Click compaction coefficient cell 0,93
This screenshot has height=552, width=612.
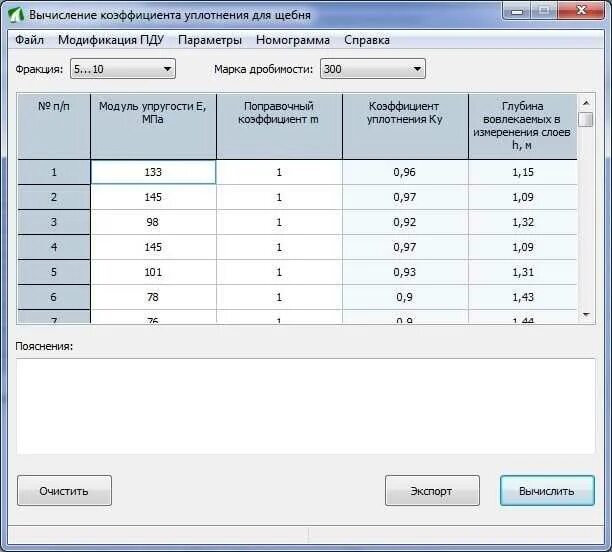pos(405,272)
